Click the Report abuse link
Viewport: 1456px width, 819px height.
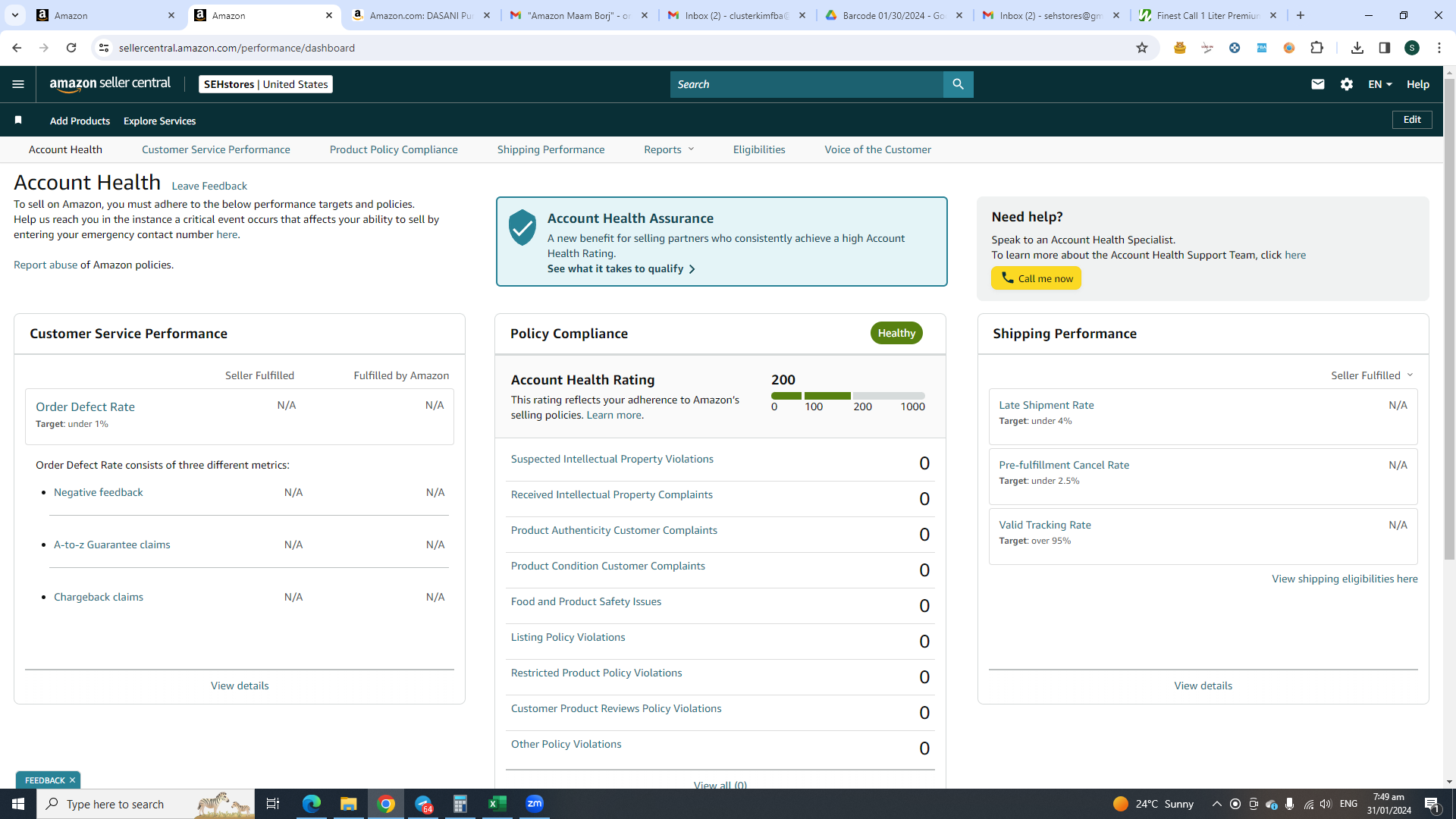click(45, 265)
